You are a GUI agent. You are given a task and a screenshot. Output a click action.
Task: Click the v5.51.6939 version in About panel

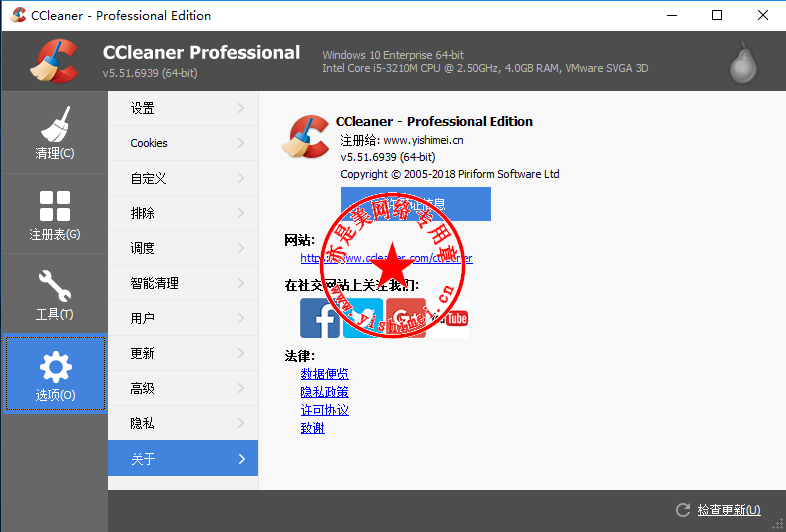(x=388, y=157)
